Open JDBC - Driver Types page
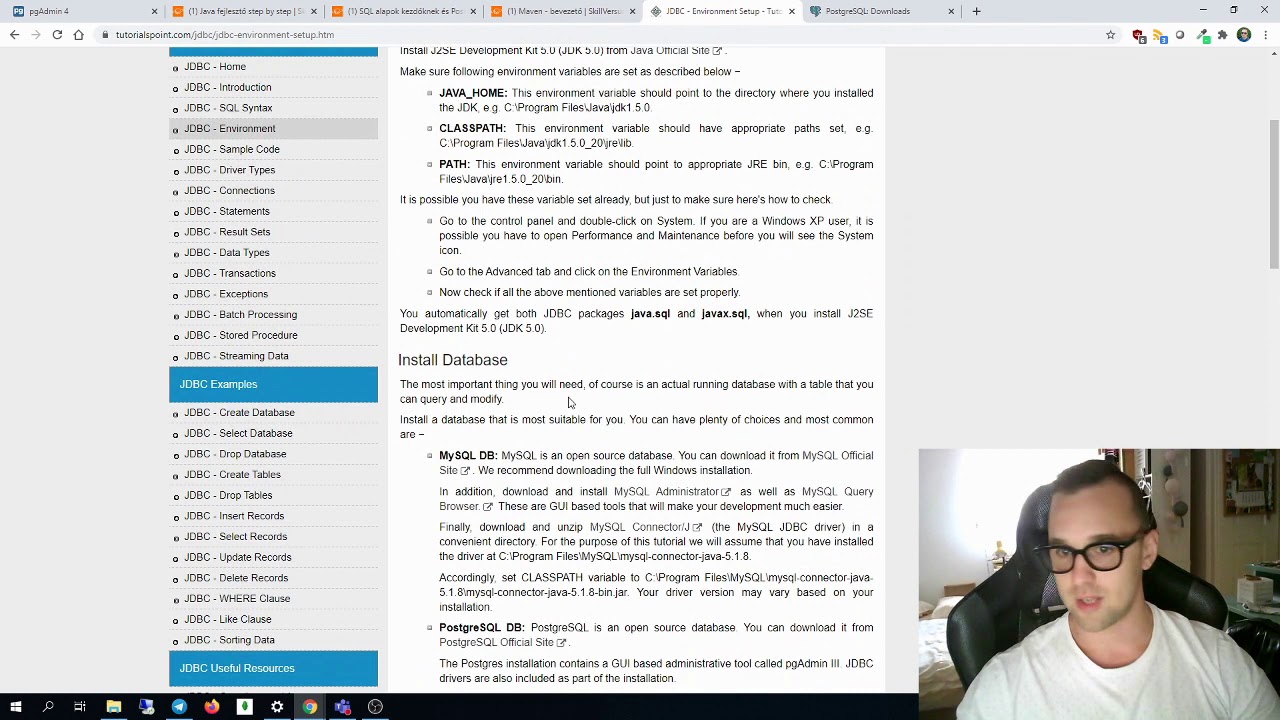This screenshot has height=720, width=1280. pyautogui.click(x=229, y=170)
